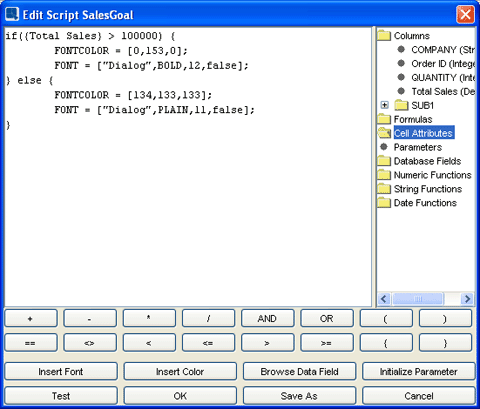
Task: Insert the AND operator
Action: point(268,318)
